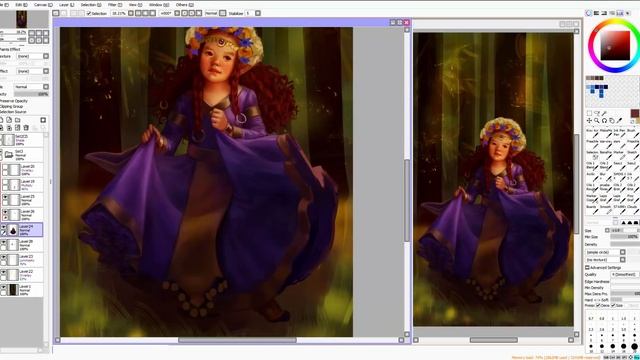The height and width of the screenshot is (360, 640).
Task: Open the View menu
Action: tap(135, 4)
